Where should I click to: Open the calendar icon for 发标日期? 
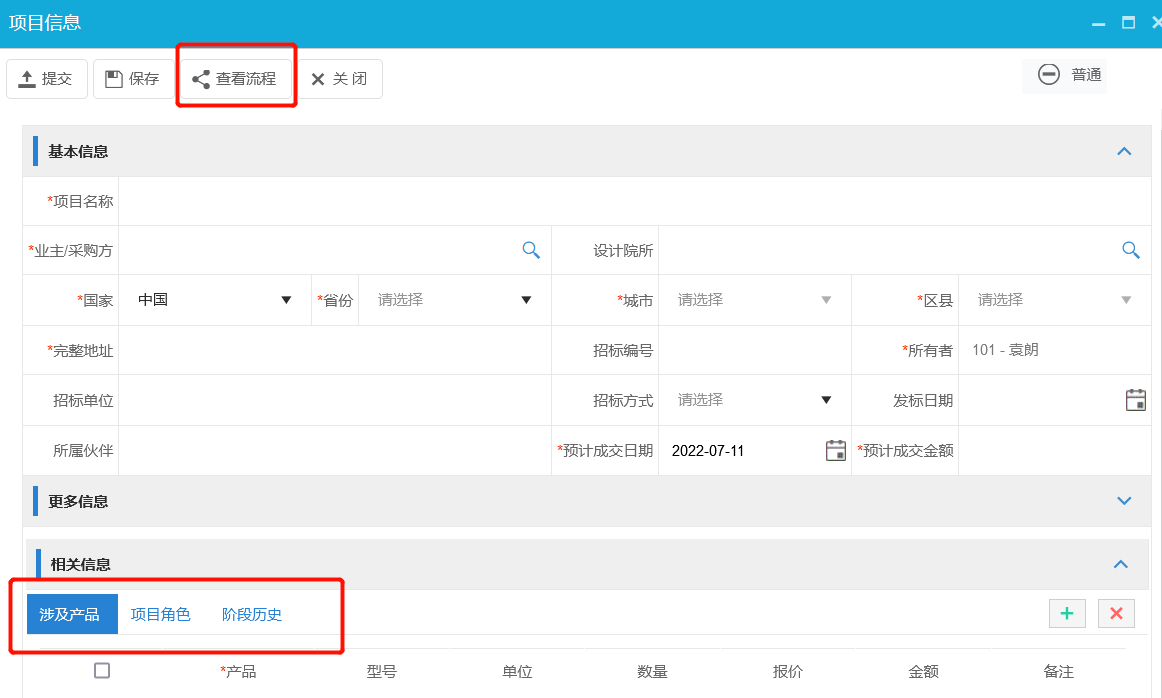tap(1135, 400)
